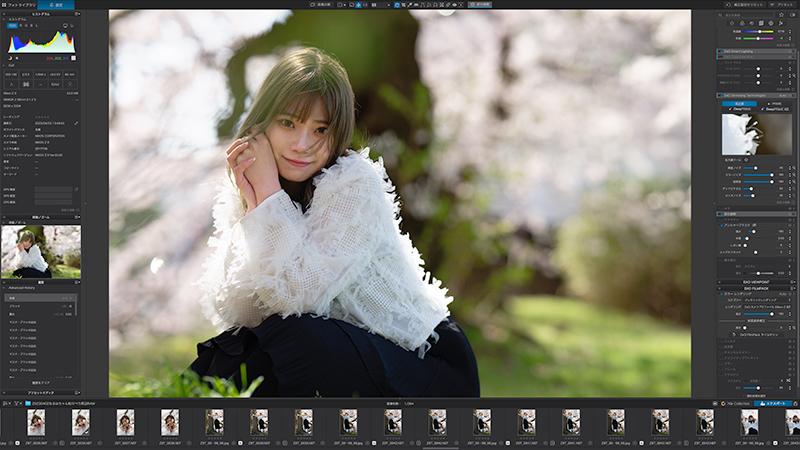
Task: Select the red-eye tool icon
Action: coord(454,5)
